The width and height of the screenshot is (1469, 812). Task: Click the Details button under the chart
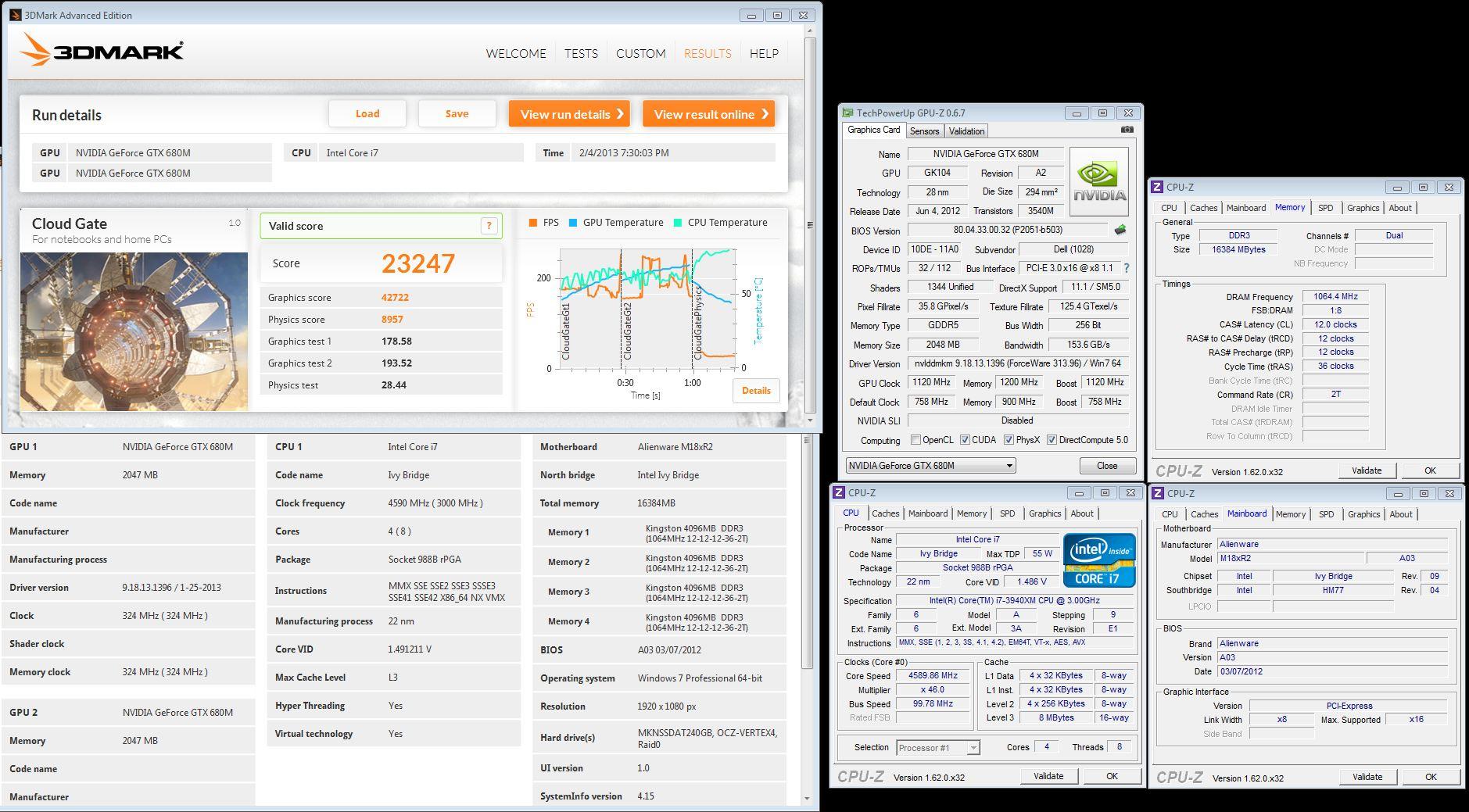coord(756,391)
